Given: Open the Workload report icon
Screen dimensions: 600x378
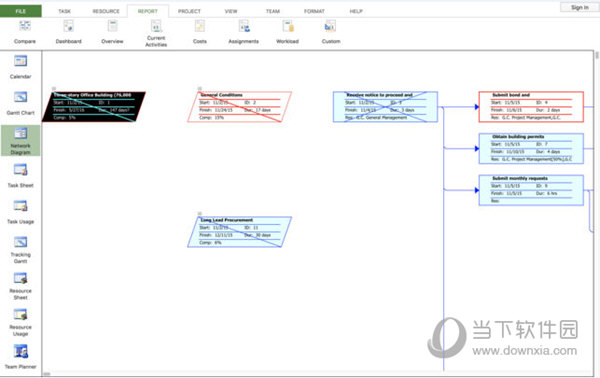Looking at the screenshot, I should pos(288,26).
